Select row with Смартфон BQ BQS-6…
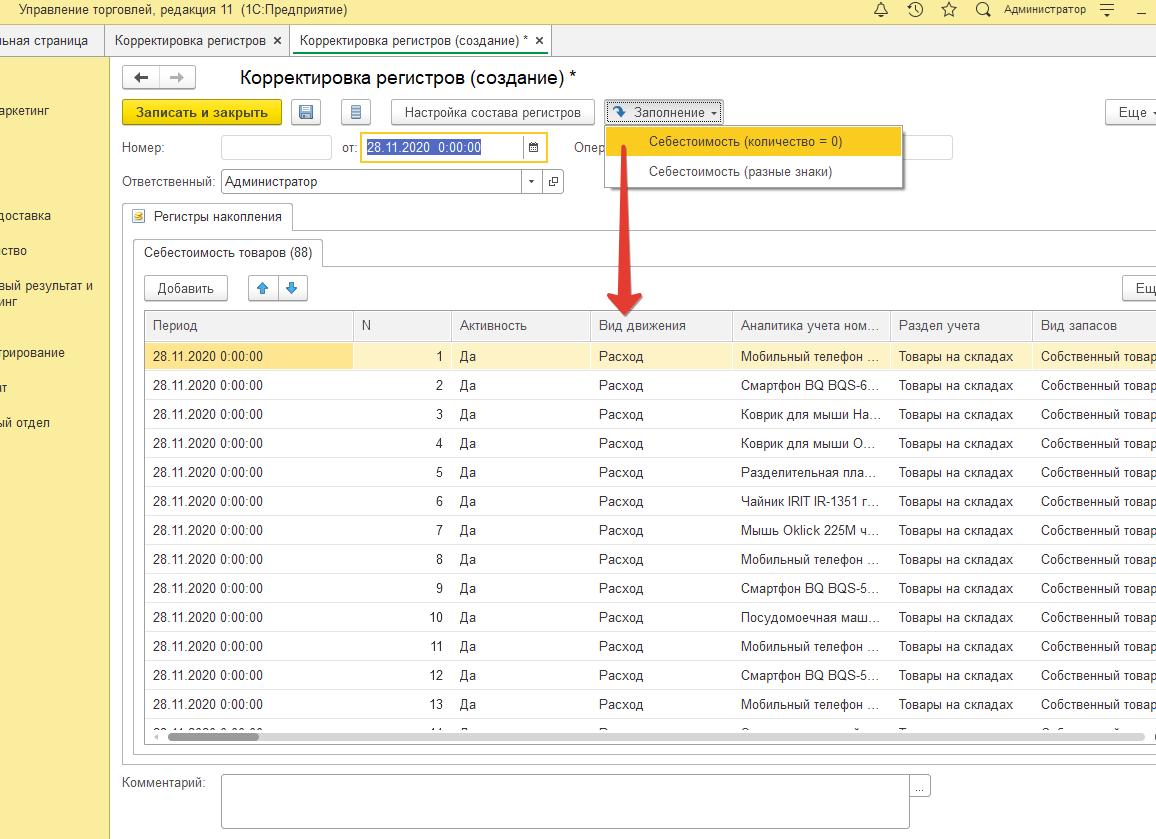This screenshot has width=1156, height=839. point(650,385)
